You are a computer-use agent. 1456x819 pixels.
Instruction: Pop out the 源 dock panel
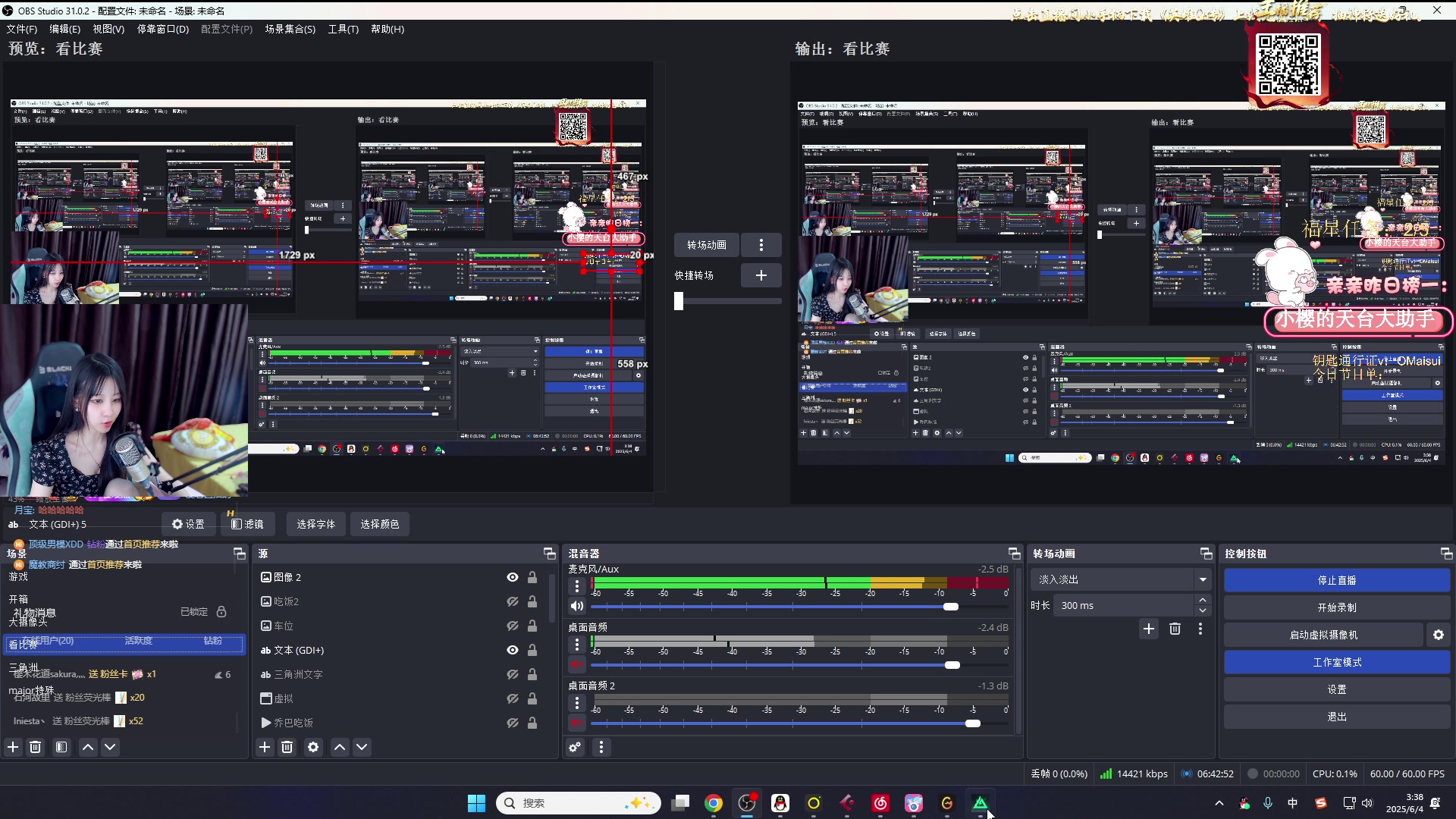pos(550,554)
